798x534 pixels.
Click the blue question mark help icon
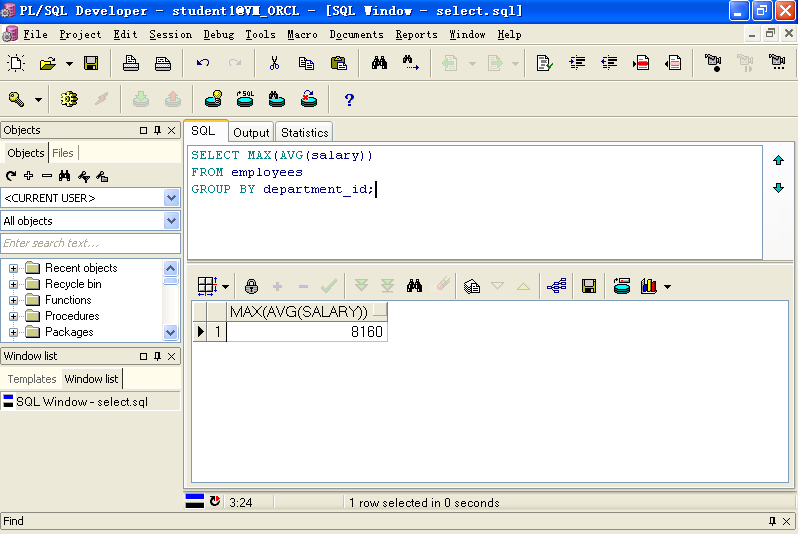pos(349,99)
